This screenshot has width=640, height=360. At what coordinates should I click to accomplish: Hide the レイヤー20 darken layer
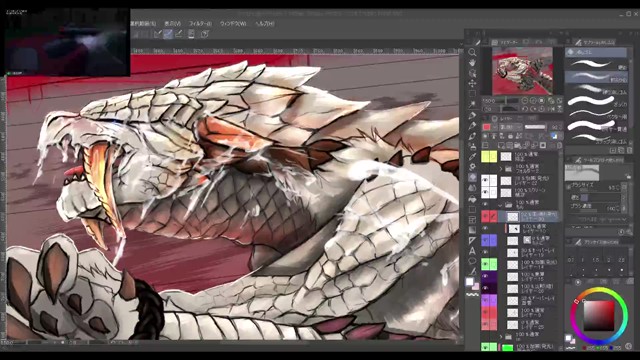[x=485, y=288]
